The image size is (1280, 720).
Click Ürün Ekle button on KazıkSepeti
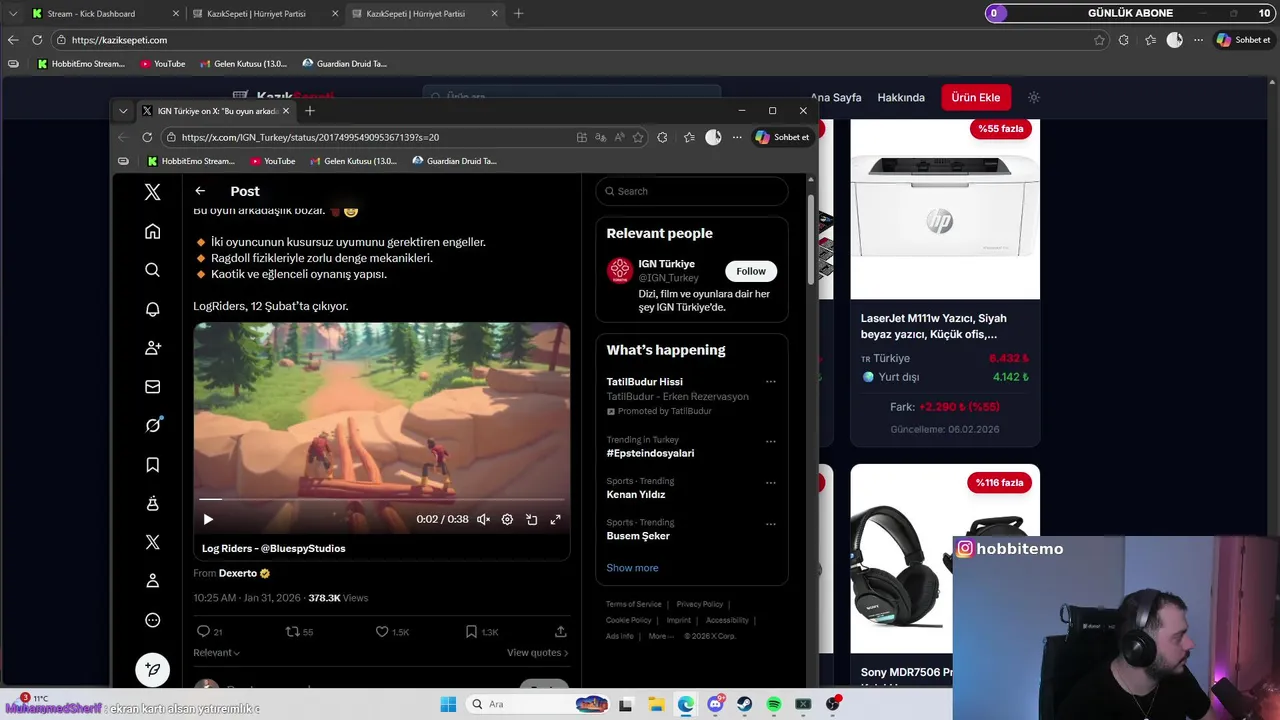coord(976,97)
